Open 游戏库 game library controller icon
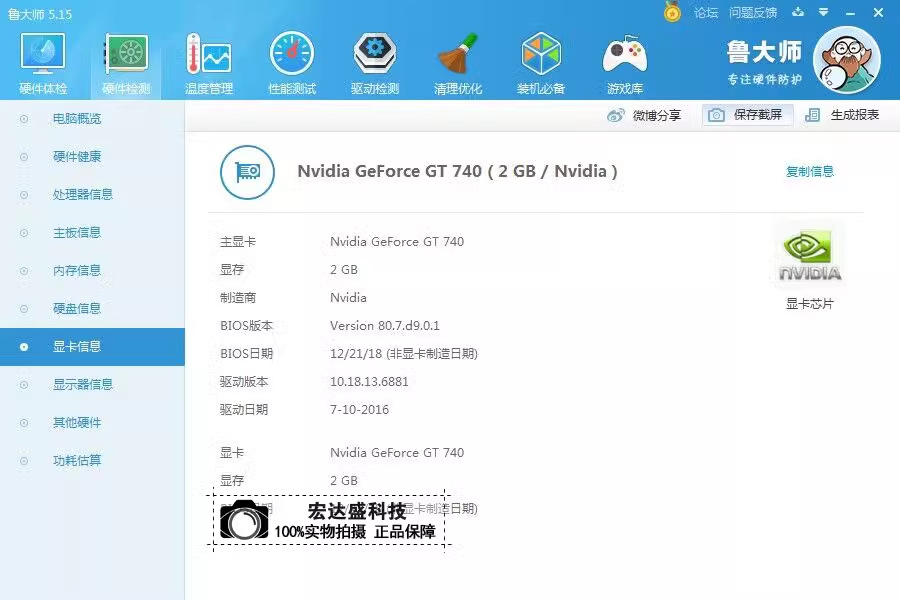 (624, 63)
